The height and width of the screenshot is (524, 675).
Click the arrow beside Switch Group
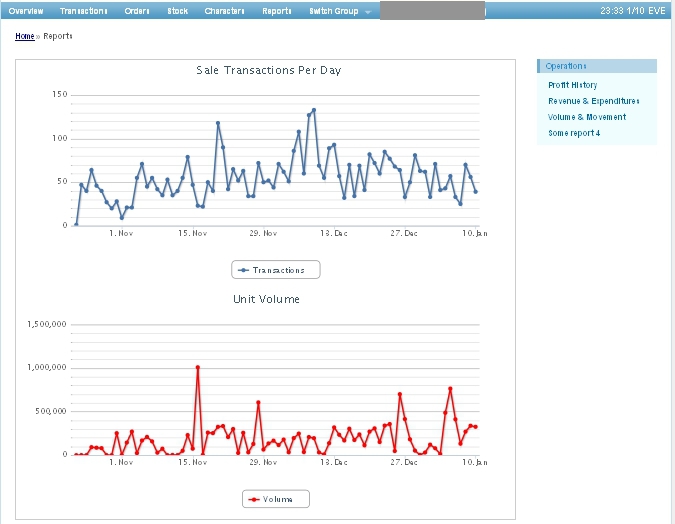(368, 12)
